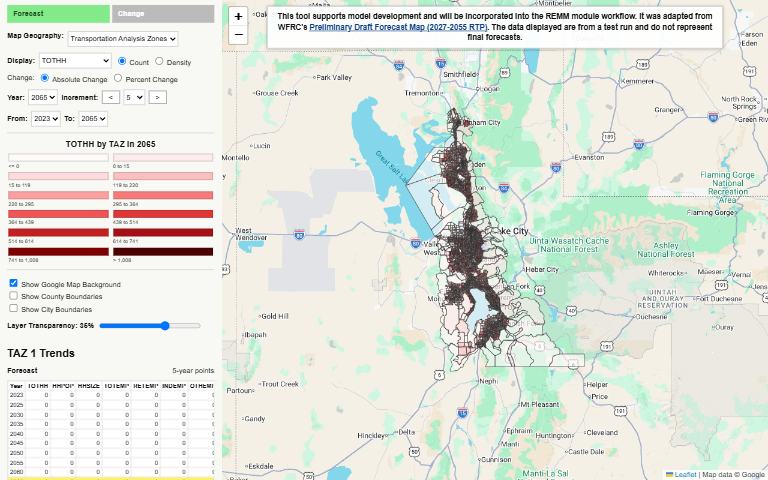768x480 pixels.
Task: Click the Great Salt Lake on the map
Action: pos(392,167)
